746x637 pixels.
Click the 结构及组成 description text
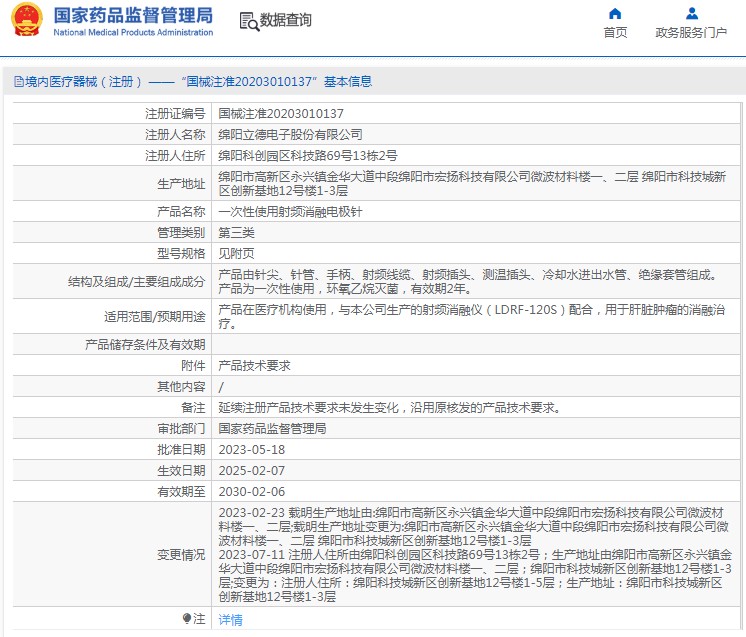click(x=469, y=282)
